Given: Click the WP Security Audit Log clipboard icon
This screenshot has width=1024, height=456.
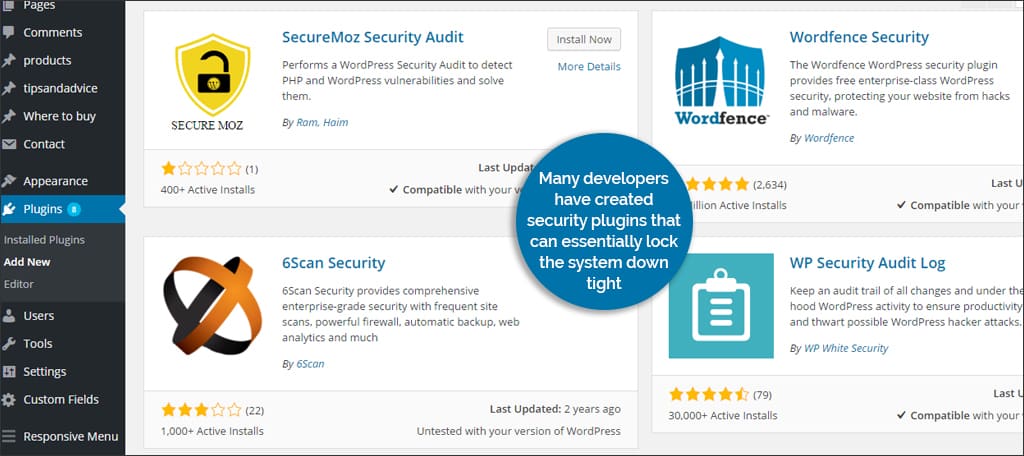Looking at the screenshot, I should click(x=721, y=306).
